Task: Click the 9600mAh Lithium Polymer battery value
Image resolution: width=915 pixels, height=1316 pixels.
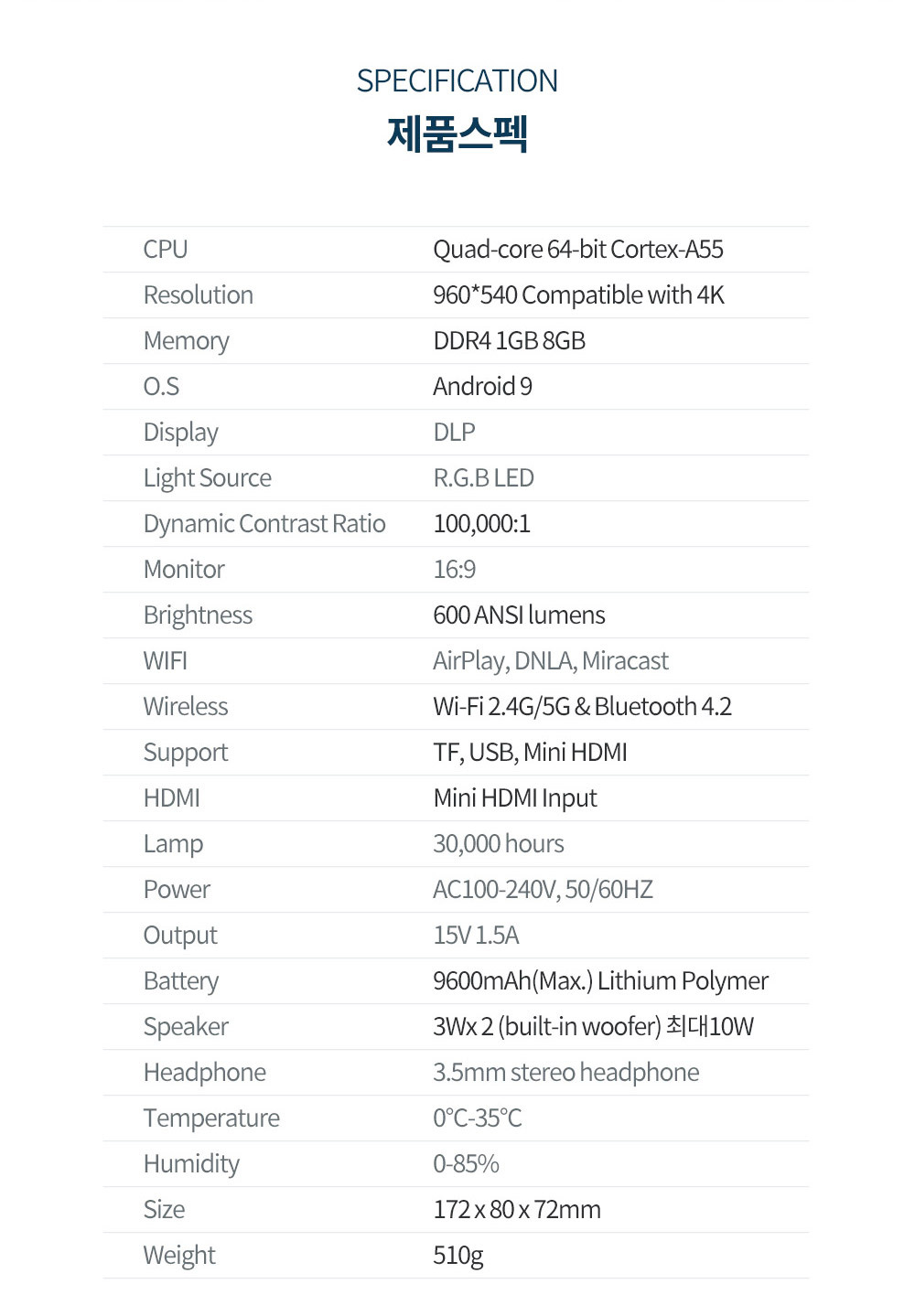Action: [x=600, y=981]
